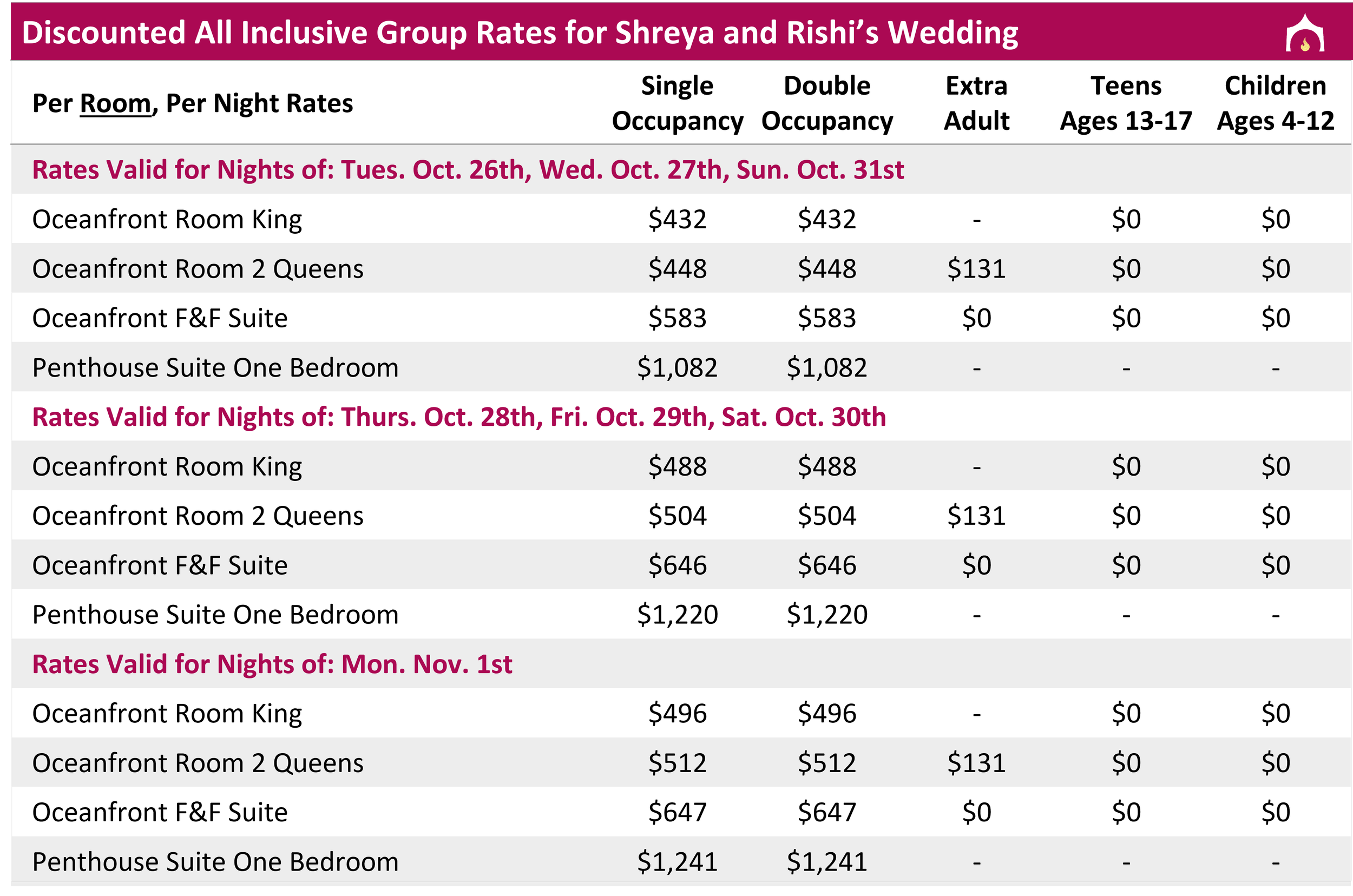Click the wedding group rates title banner
1353x896 pixels.
click(x=681, y=31)
